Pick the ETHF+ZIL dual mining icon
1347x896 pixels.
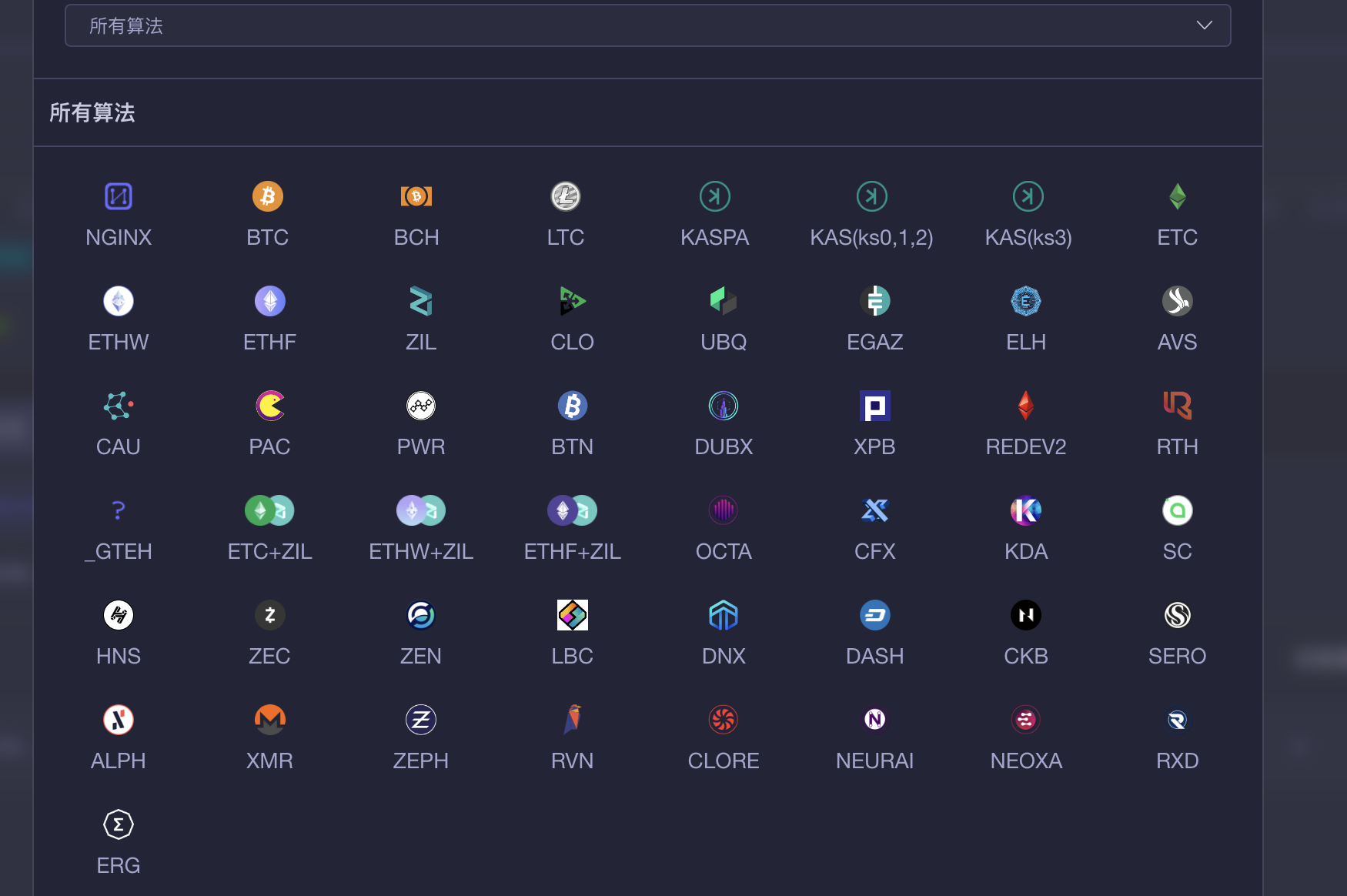(x=572, y=510)
